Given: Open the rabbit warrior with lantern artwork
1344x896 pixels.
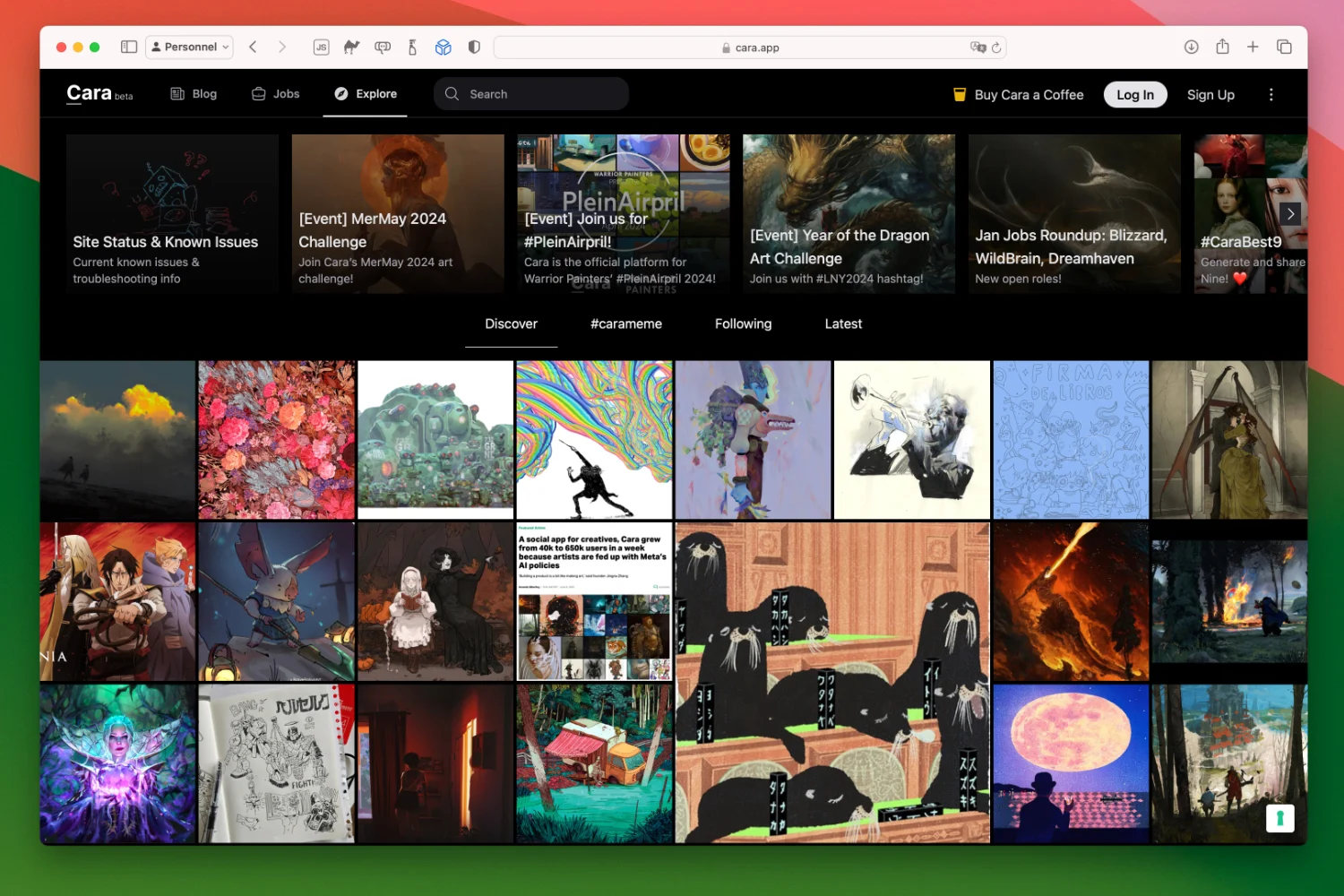Looking at the screenshot, I should (x=276, y=602).
